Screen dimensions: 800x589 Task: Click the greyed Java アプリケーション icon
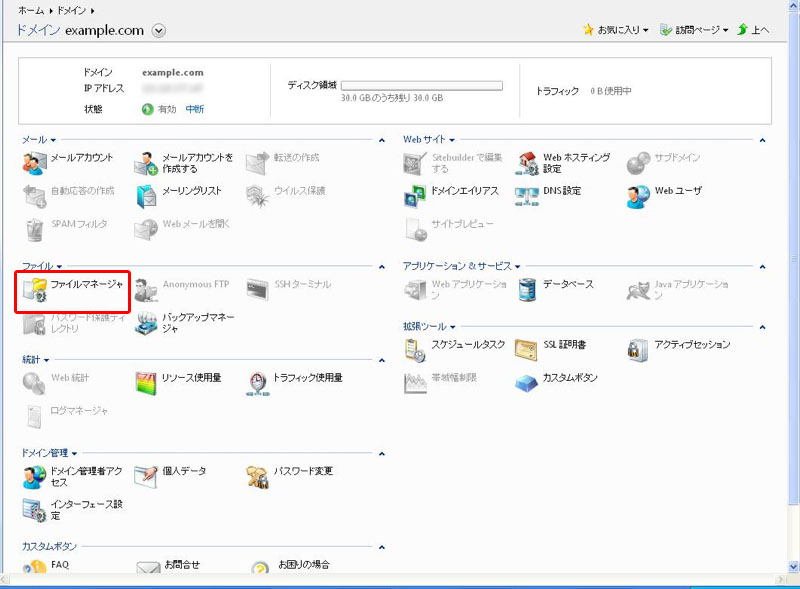[x=638, y=290]
